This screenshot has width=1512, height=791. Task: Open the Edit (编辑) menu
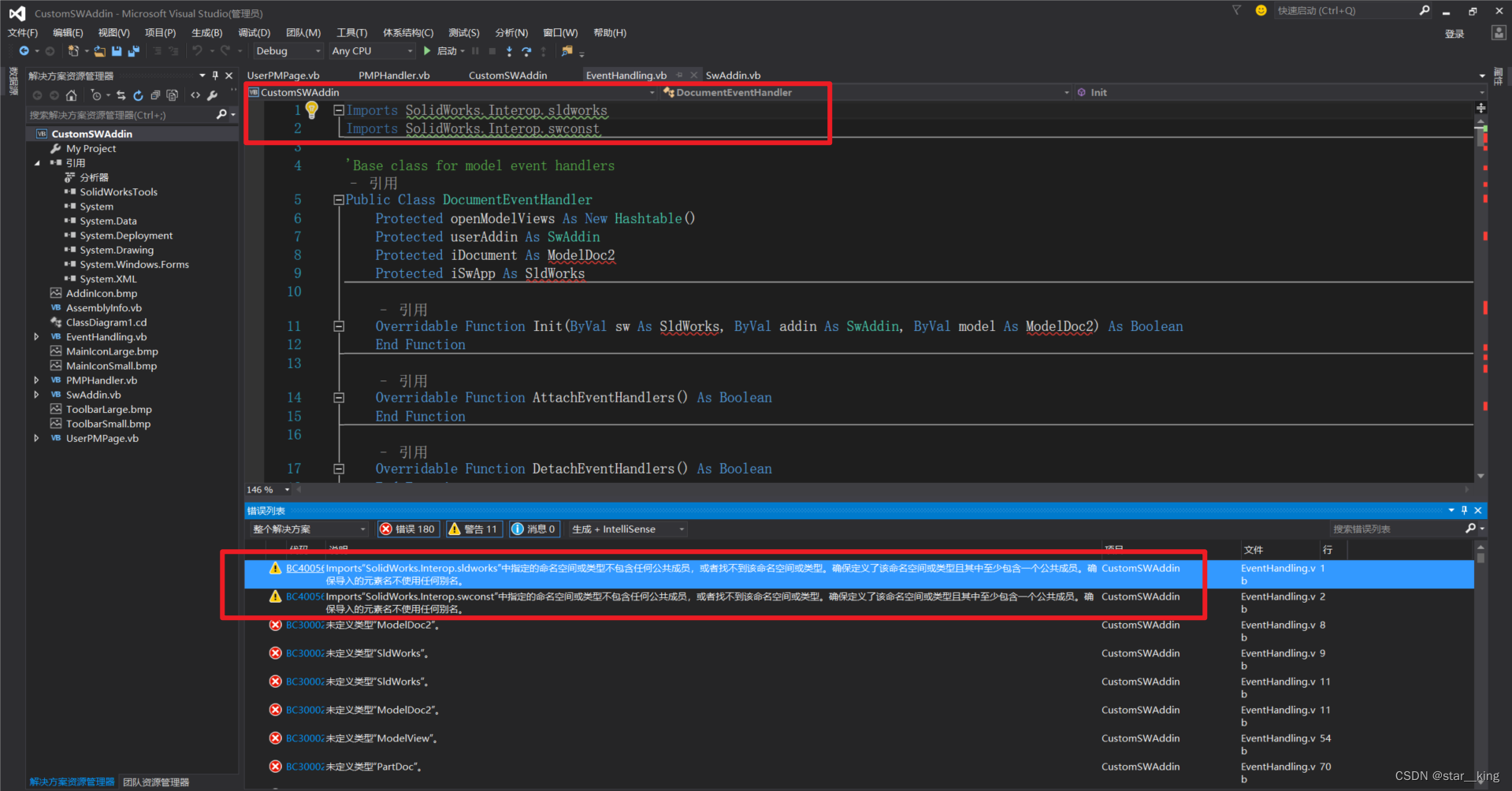(68, 33)
